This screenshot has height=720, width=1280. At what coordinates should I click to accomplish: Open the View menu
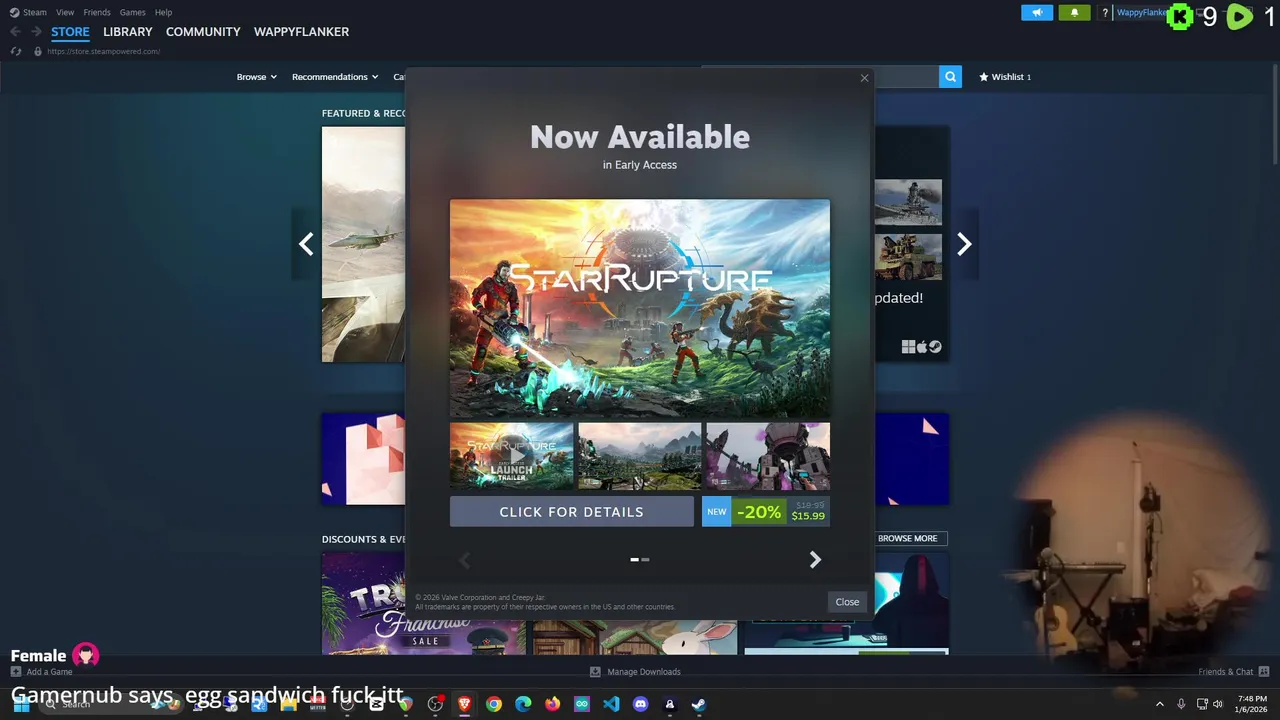coord(65,12)
